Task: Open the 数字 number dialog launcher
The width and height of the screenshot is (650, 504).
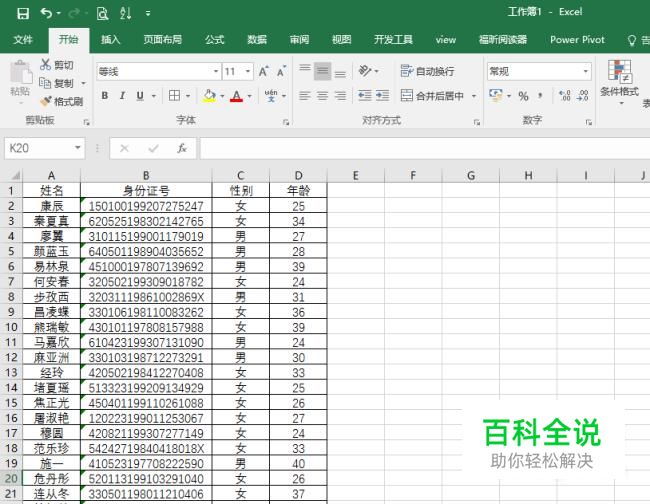Action: [x=589, y=122]
